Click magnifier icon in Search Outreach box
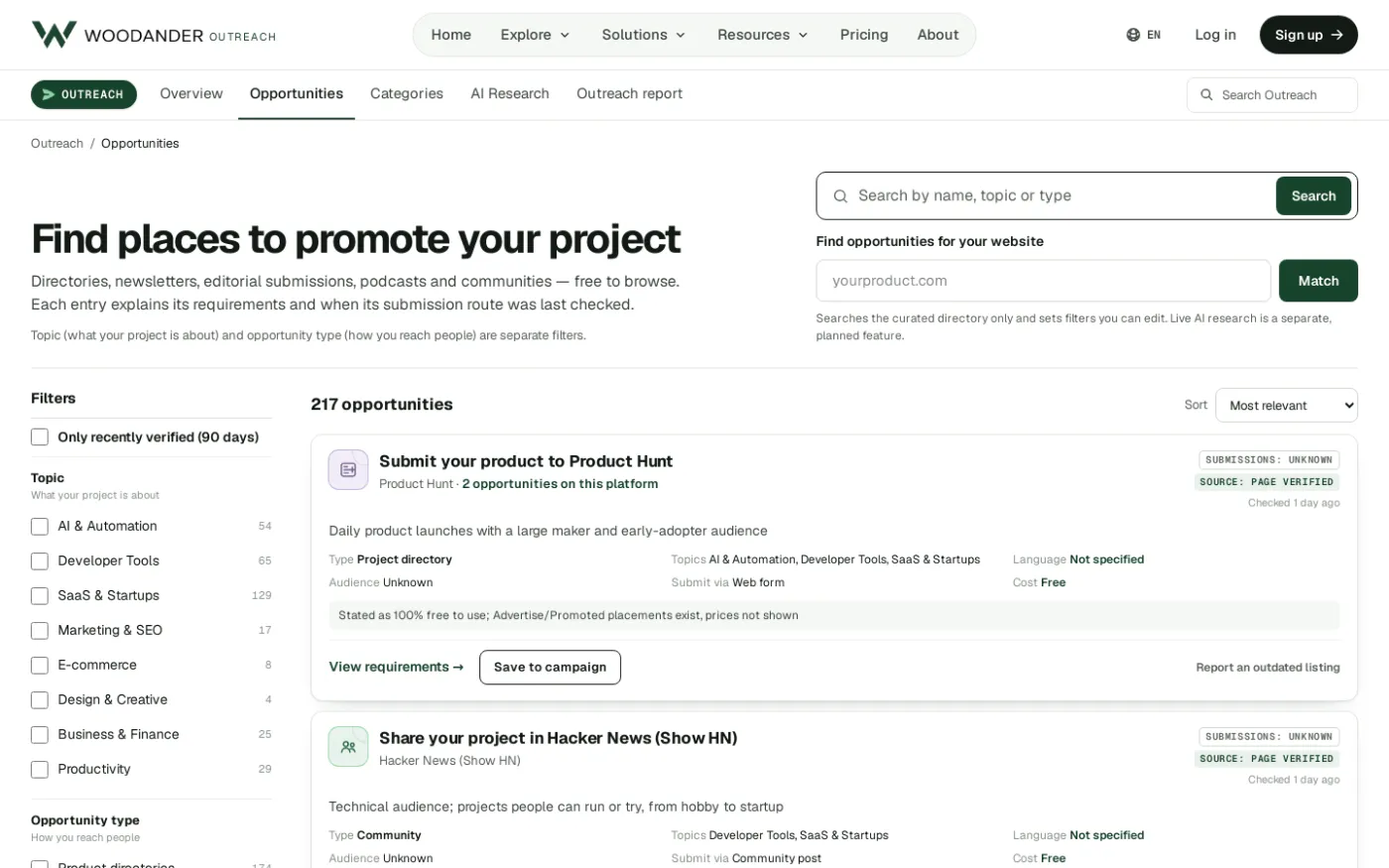The height and width of the screenshot is (868, 1389). [1206, 95]
